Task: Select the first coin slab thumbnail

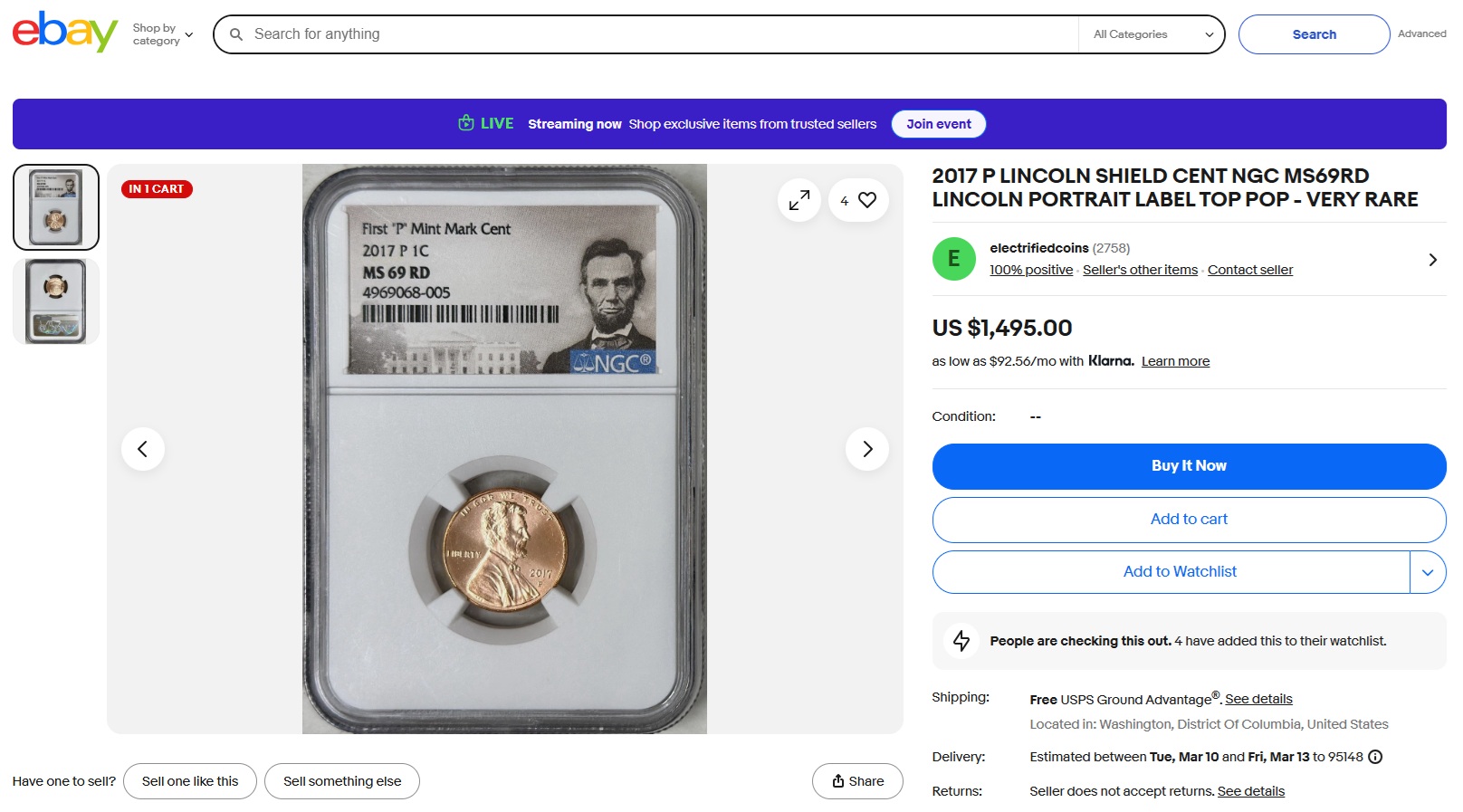Action: pos(56,207)
